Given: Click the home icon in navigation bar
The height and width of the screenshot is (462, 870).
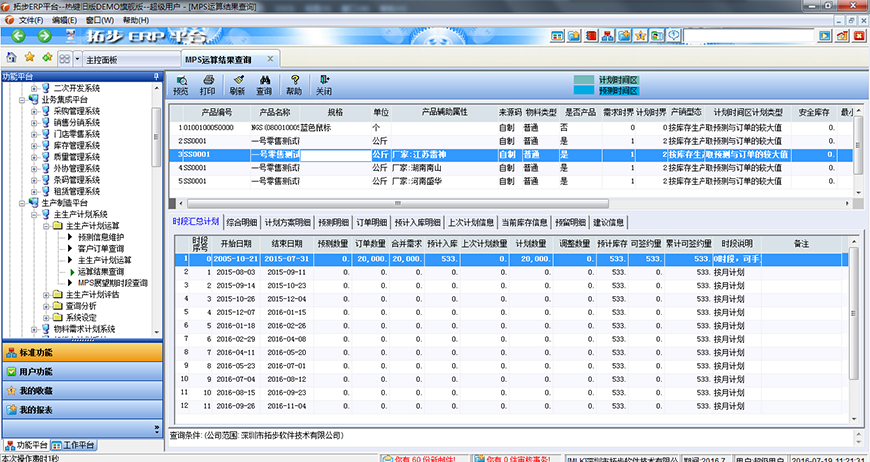Looking at the screenshot, I should click(11, 59).
